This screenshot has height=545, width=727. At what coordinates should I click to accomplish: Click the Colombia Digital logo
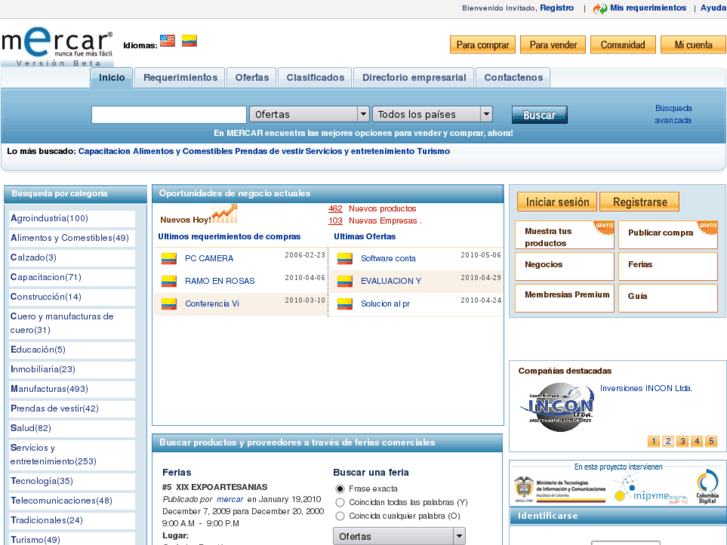[708, 487]
